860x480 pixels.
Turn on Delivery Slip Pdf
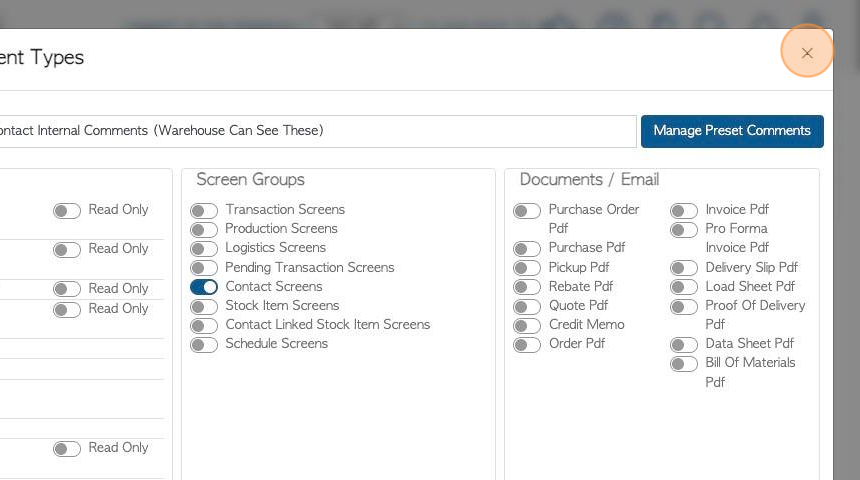(x=684, y=268)
